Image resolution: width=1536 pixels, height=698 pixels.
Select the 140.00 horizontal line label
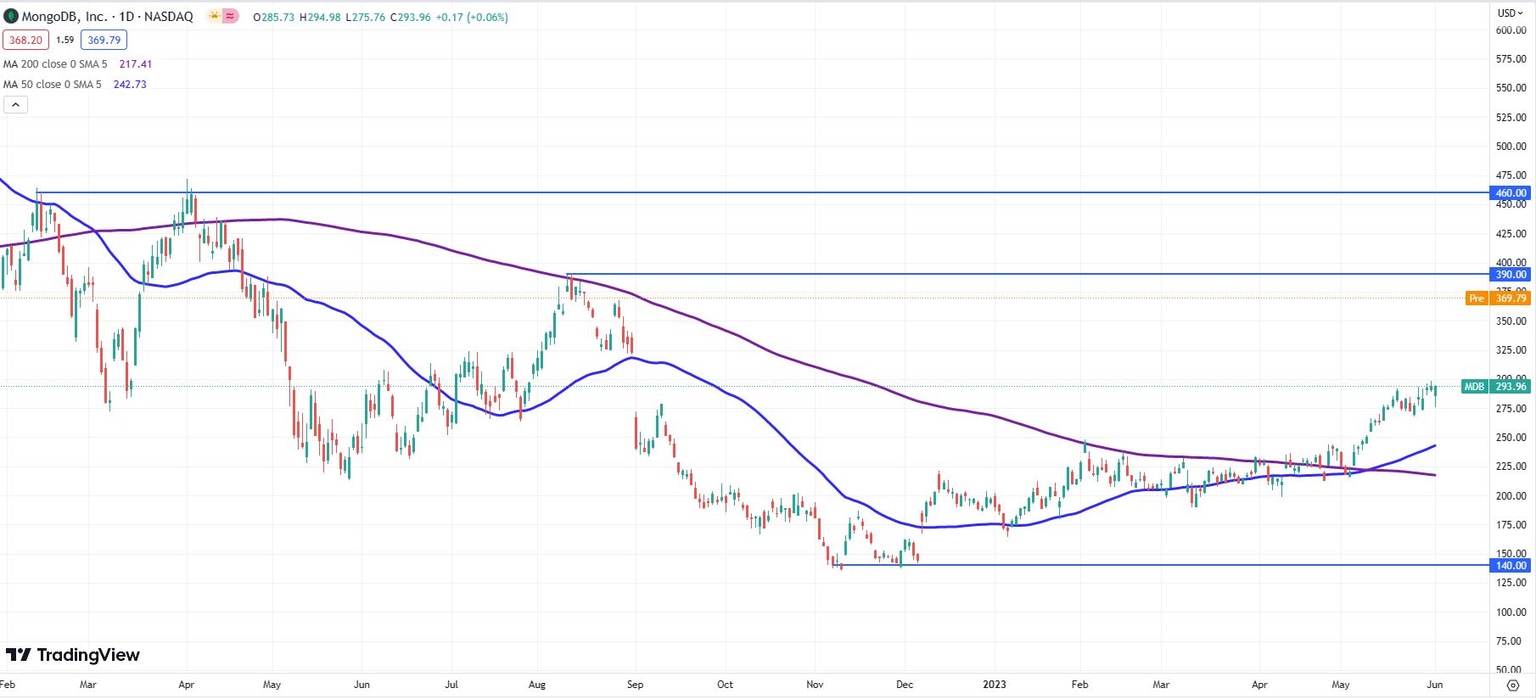pos(1510,565)
